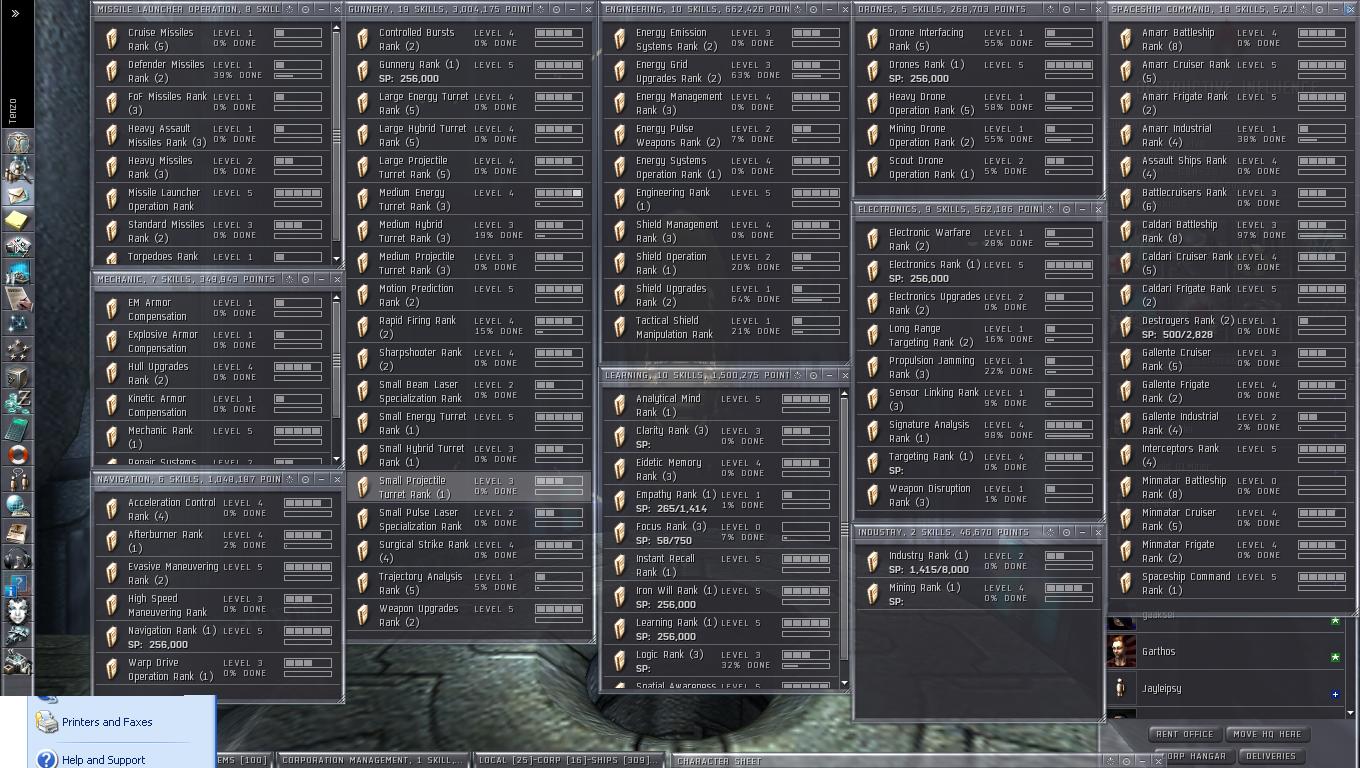Viewport: 1360px width, 768px height.
Task: Click the Learning skills list scroll-down arrow
Action: 844,684
